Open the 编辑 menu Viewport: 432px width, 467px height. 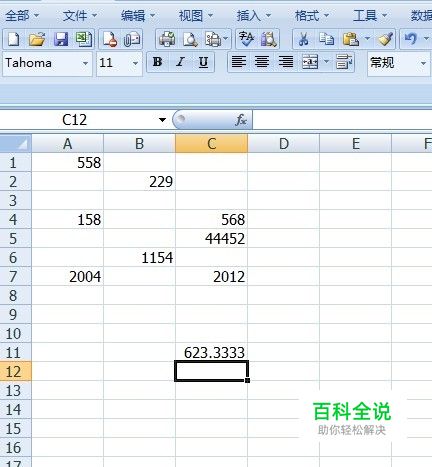[x=138, y=16]
